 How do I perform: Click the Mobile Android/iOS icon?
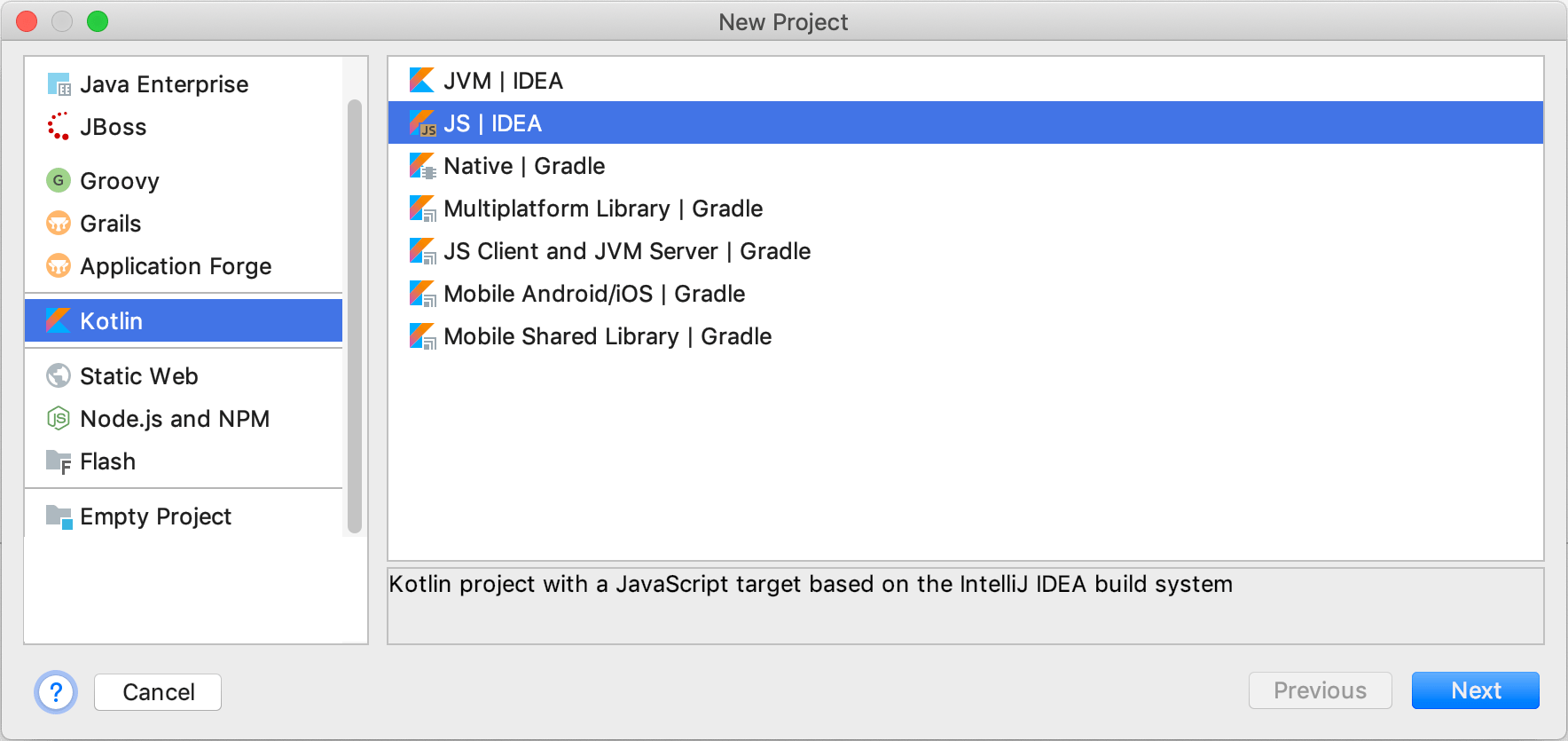tap(422, 294)
